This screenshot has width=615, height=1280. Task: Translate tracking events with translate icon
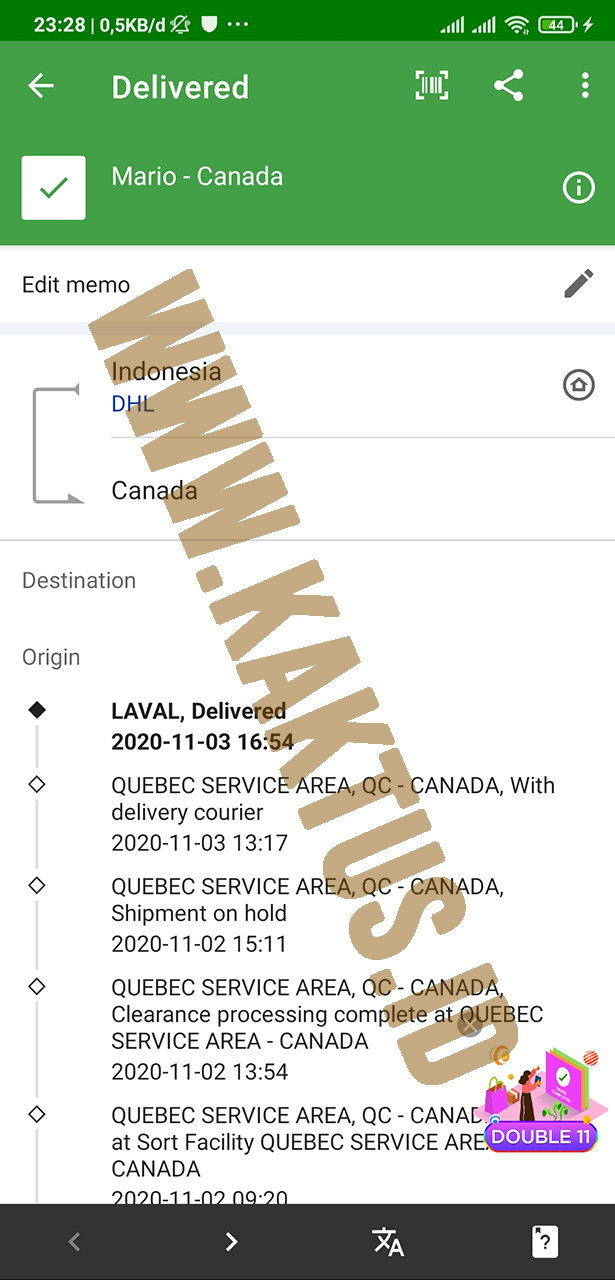click(x=388, y=1242)
